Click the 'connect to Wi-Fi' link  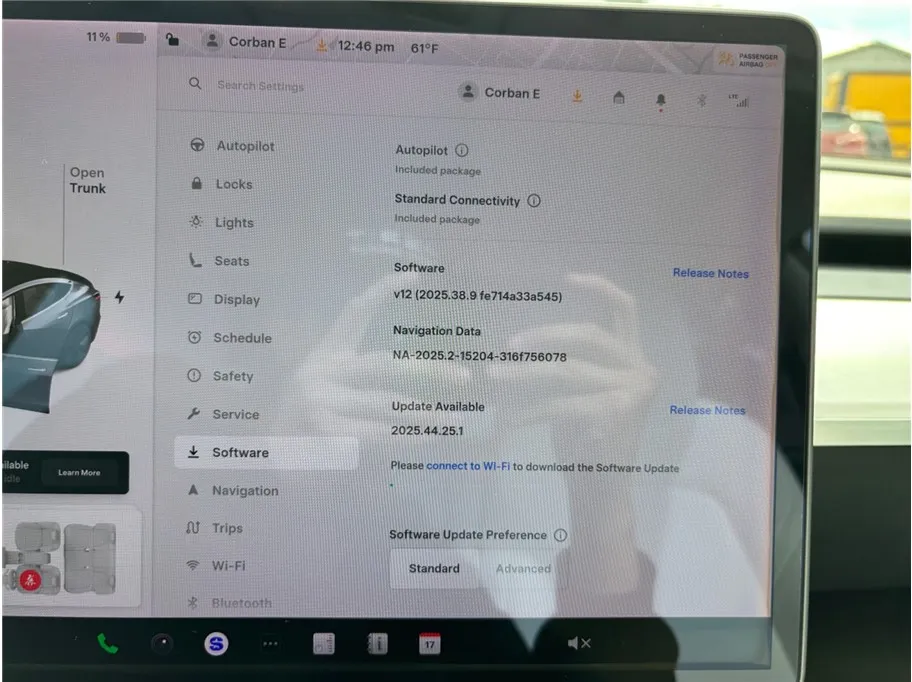point(468,467)
